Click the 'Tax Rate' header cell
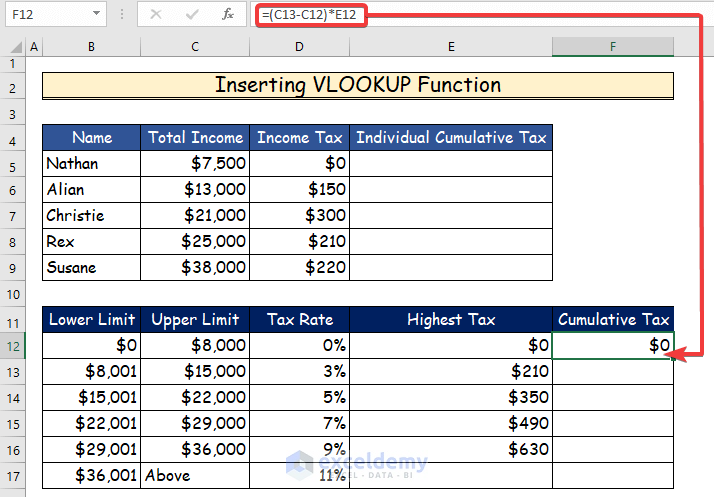The height and width of the screenshot is (497, 714). pyautogui.click(x=299, y=320)
